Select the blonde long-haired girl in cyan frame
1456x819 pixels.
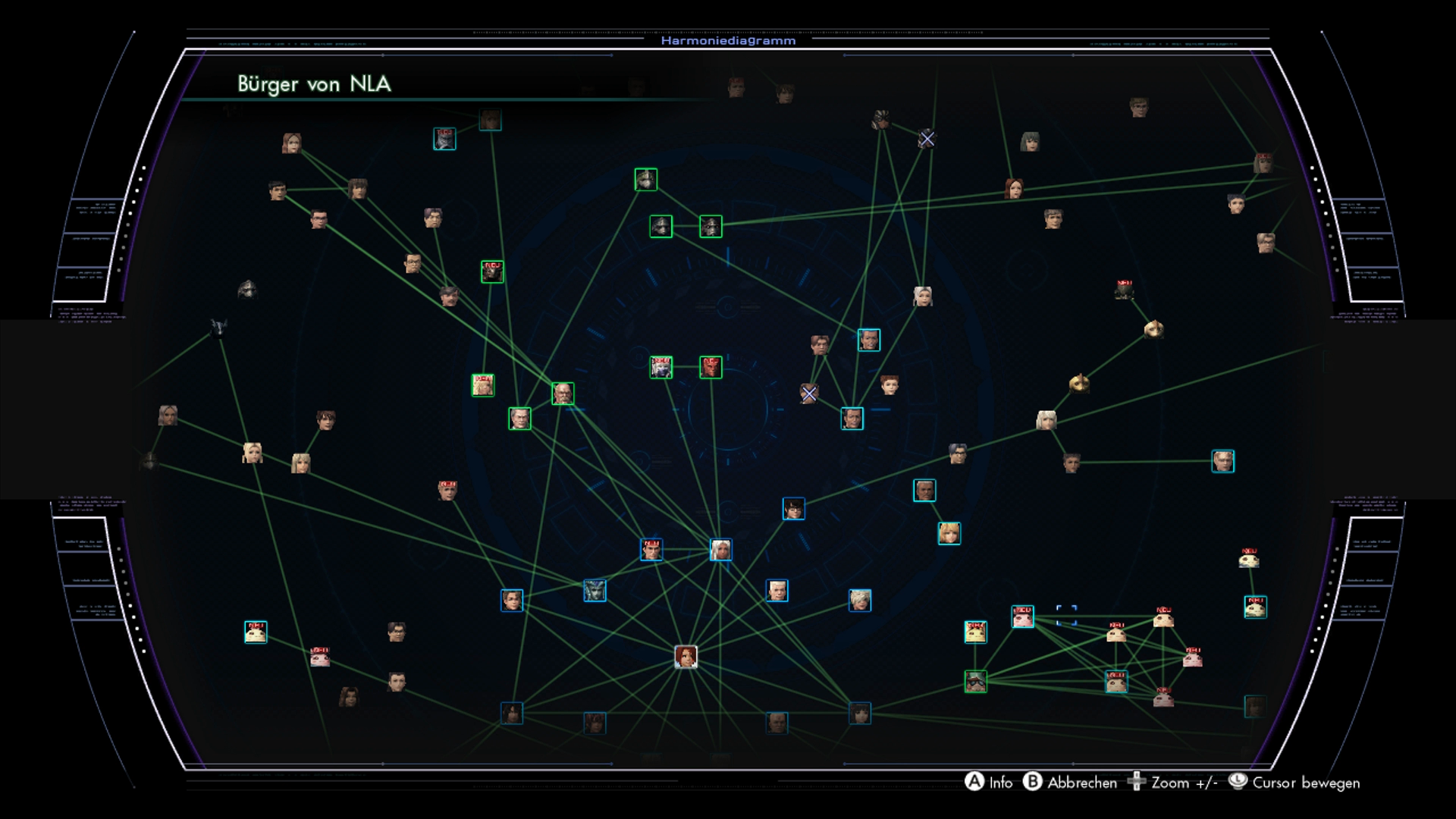pyautogui.click(x=949, y=533)
